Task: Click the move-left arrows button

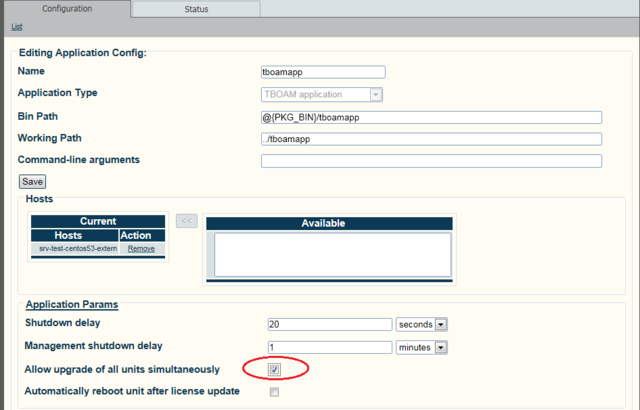Action: [x=186, y=220]
